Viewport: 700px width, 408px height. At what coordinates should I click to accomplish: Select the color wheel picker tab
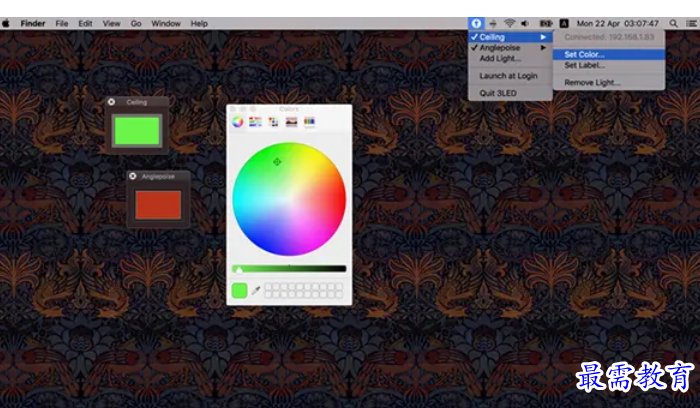[x=238, y=121]
